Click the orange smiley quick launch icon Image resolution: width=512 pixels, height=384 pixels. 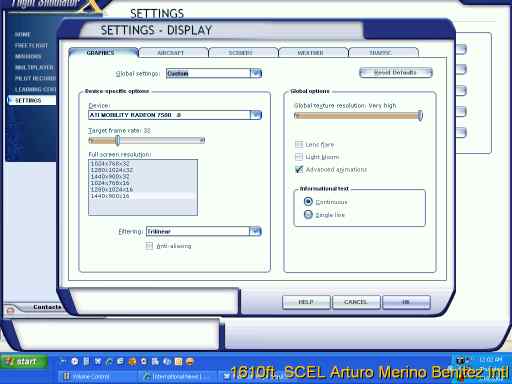point(190,361)
